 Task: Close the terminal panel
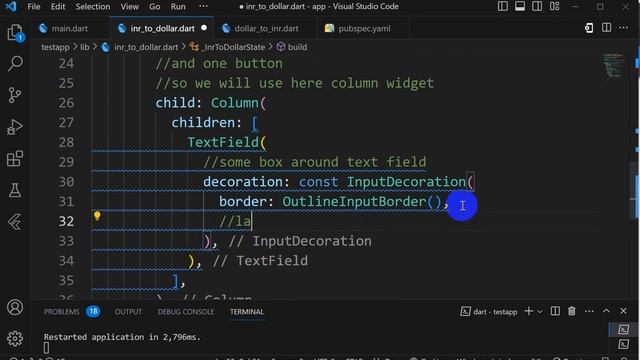[x=623, y=311]
